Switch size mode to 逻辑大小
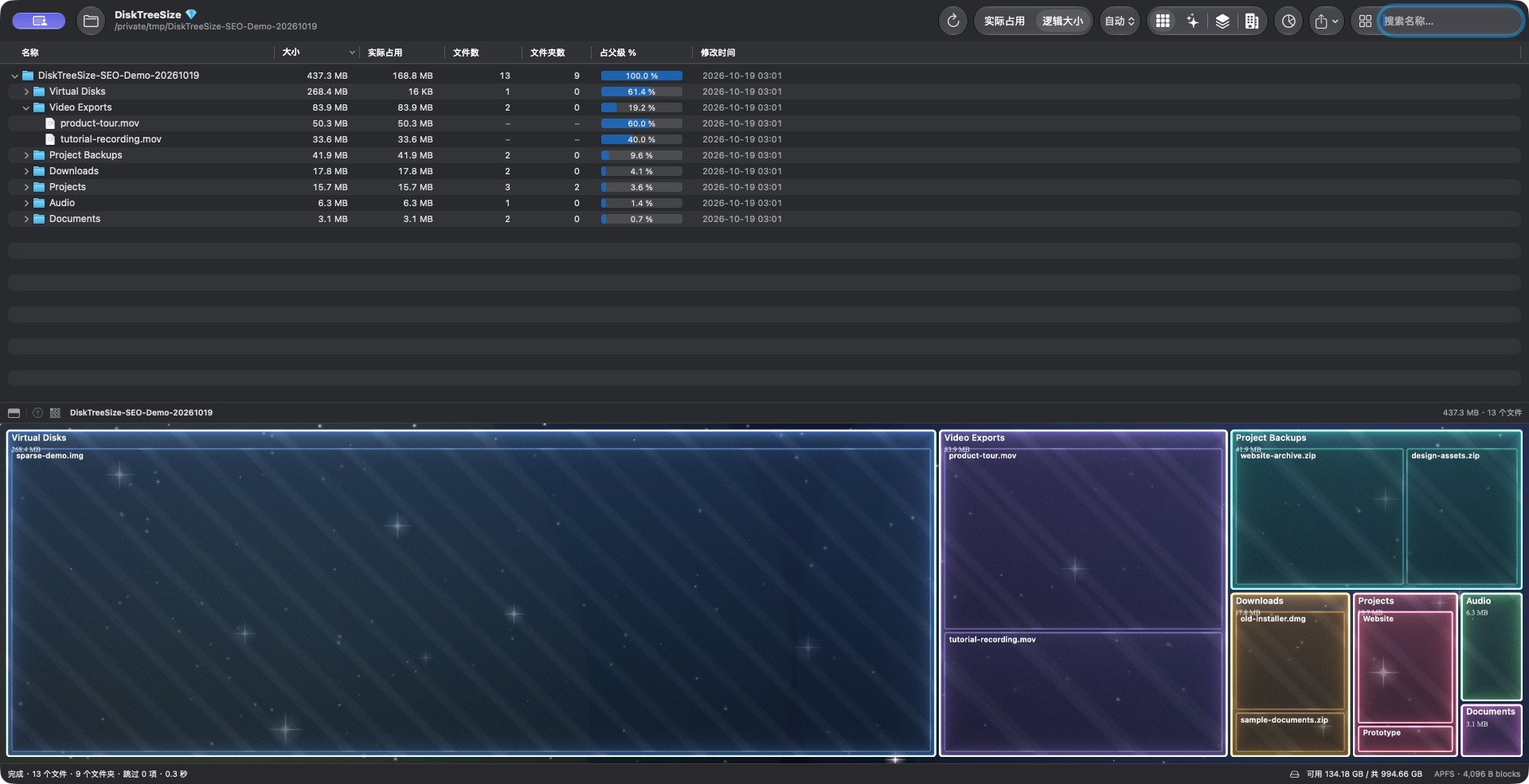Image resolution: width=1529 pixels, height=784 pixels. pos(1062,21)
